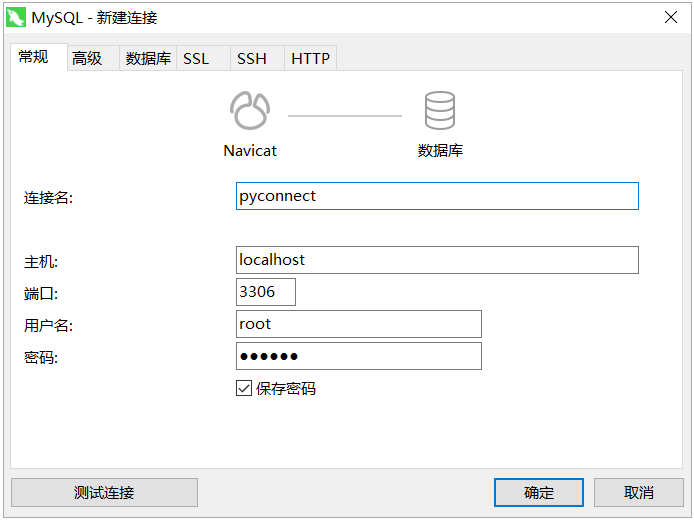694x520 pixels.
Task: Click the Navicat text under the logo
Action: click(x=250, y=151)
